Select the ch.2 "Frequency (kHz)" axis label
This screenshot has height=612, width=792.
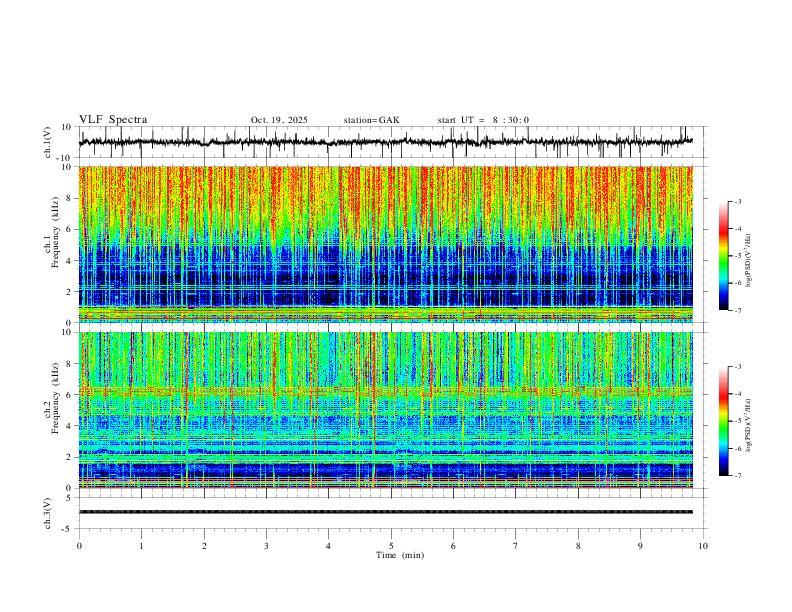pos(56,399)
